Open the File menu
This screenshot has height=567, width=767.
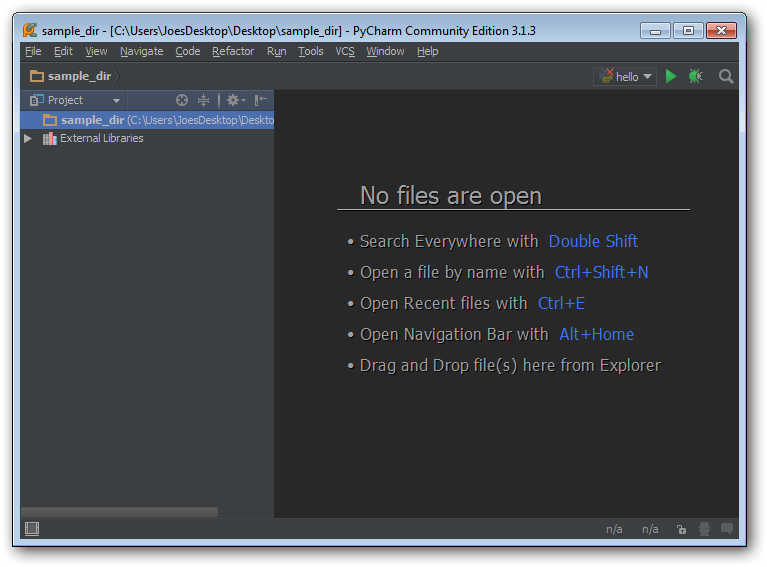[33, 51]
